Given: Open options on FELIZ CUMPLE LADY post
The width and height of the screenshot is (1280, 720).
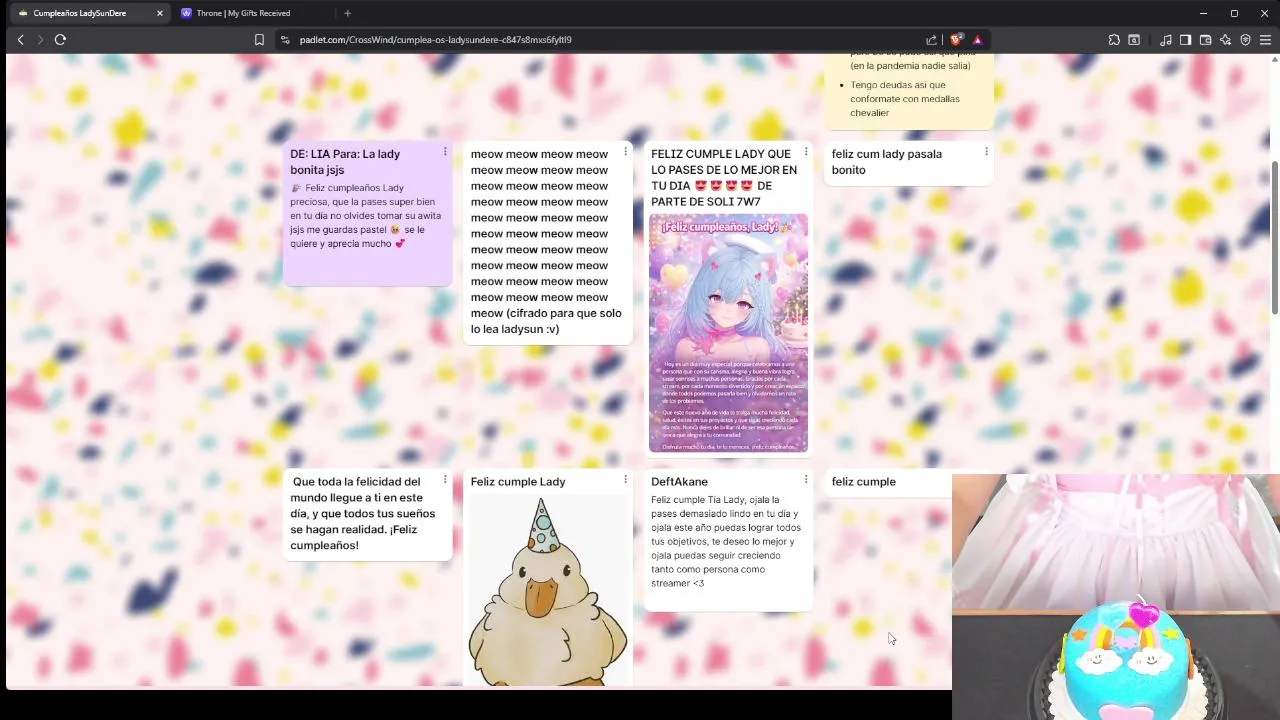Looking at the screenshot, I should click(806, 152).
